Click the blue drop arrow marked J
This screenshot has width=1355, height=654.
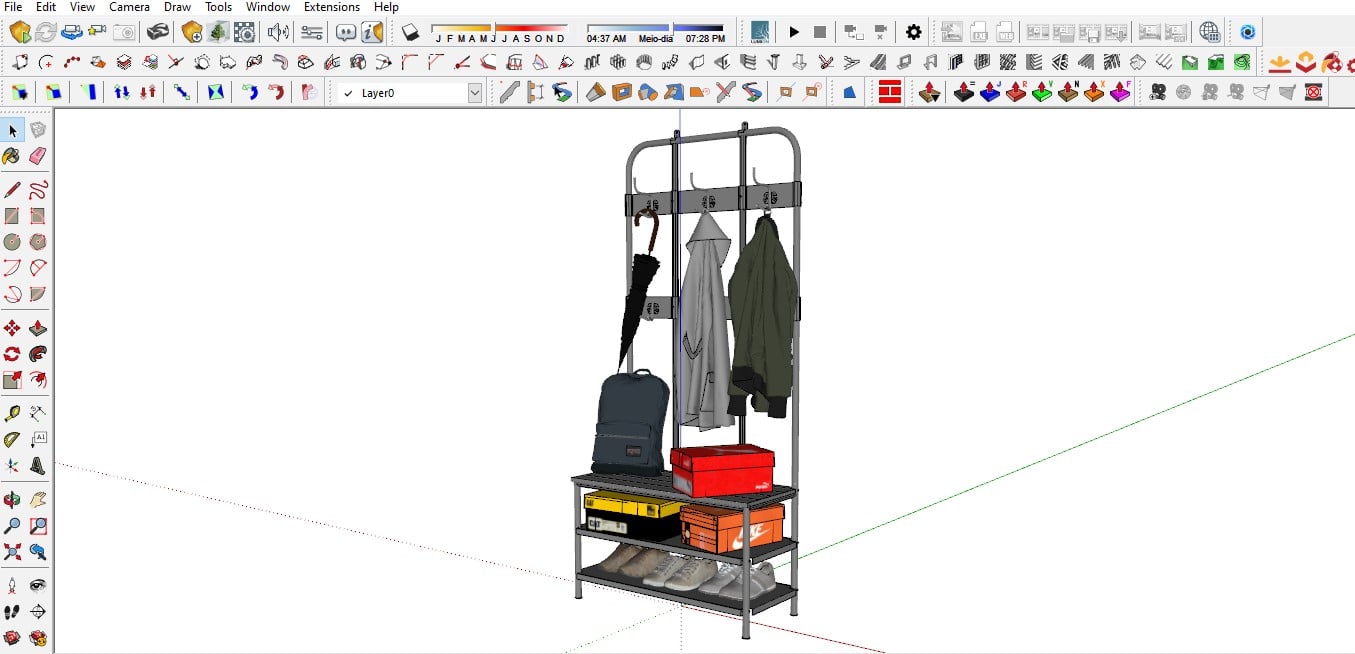coord(990,93)
